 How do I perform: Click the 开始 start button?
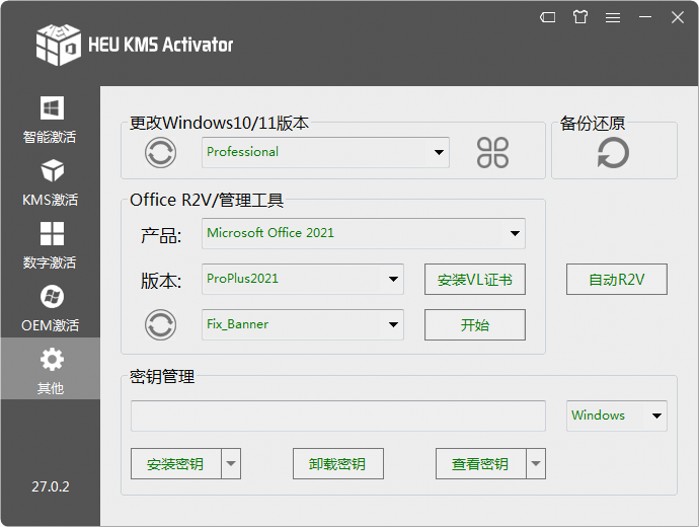tap(475, 325)
